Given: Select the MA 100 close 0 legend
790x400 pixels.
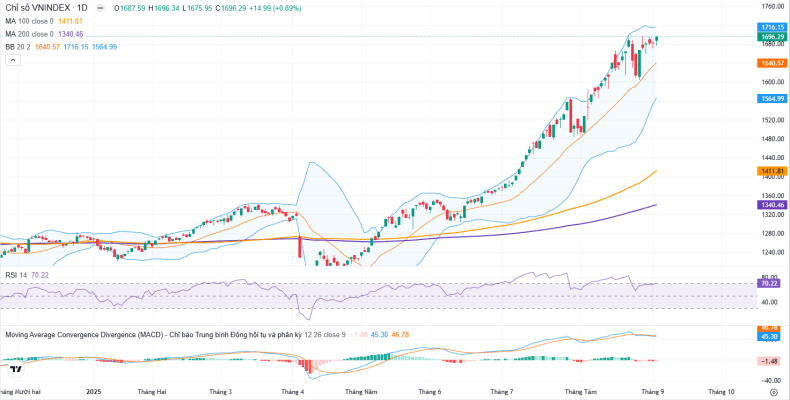Looking at the screenshot, I should [29, 21].
